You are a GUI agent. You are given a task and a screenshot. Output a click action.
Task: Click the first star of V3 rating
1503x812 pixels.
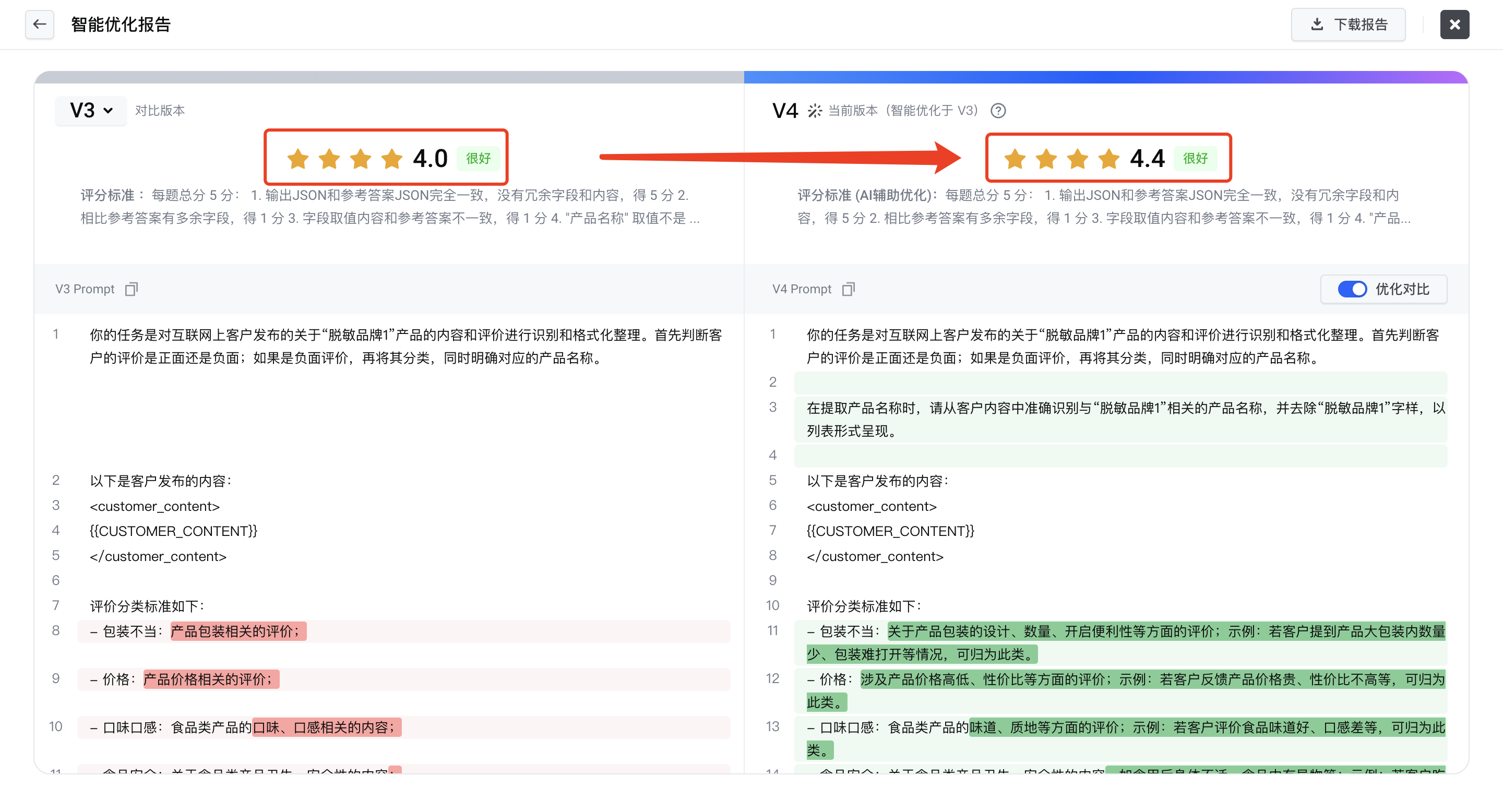pos(298,159)
